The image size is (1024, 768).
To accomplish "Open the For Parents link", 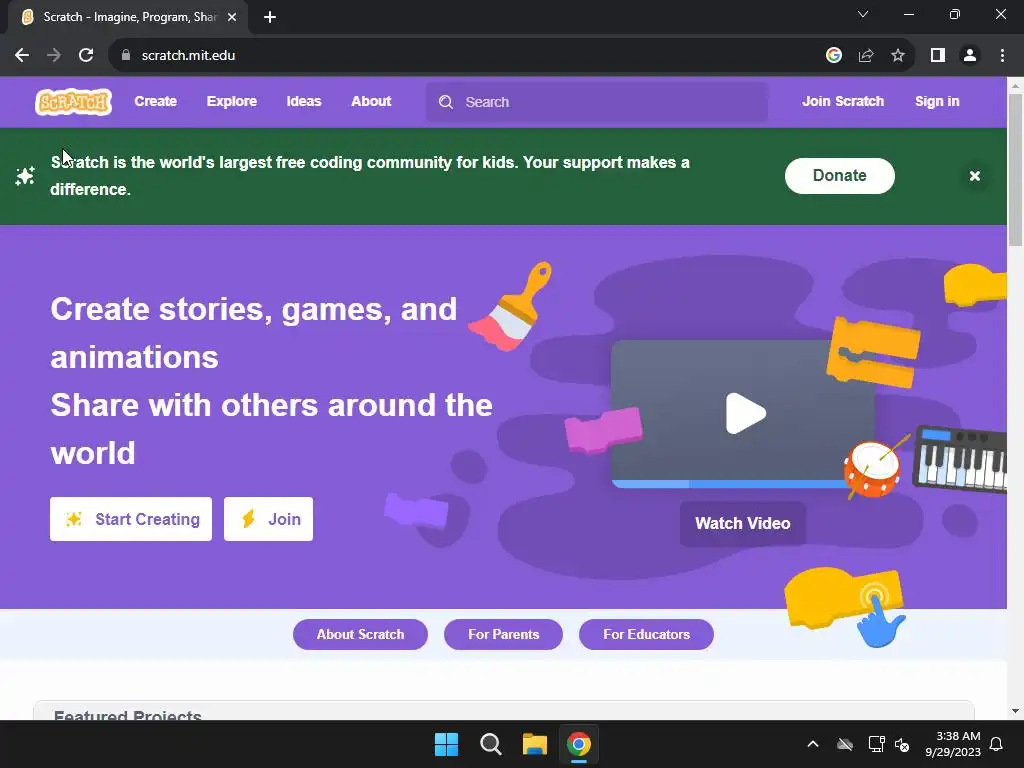I will click(x=504, y=635).
